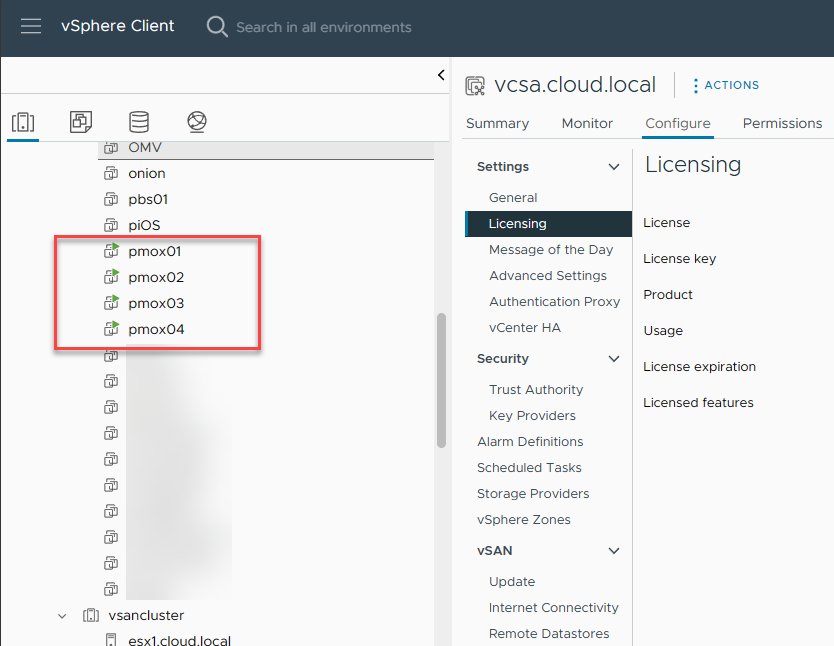Viewport: 834px width, 646px height.
Task: Switch to Hosts and Clusters view
Action: click(x=23, y=122)
